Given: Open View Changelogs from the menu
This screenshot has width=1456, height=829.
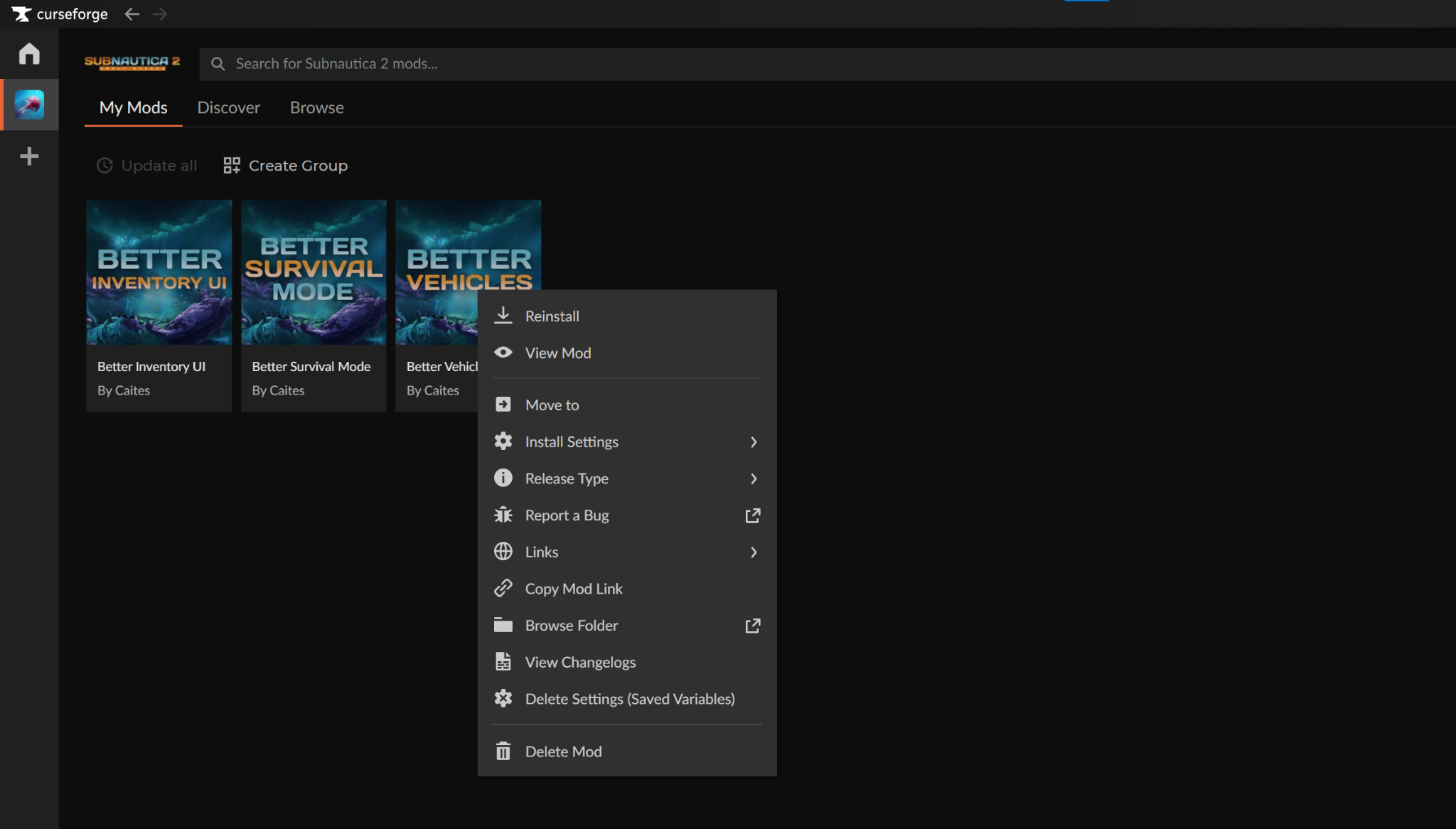Looking at the screenshot, I should 627,663.
